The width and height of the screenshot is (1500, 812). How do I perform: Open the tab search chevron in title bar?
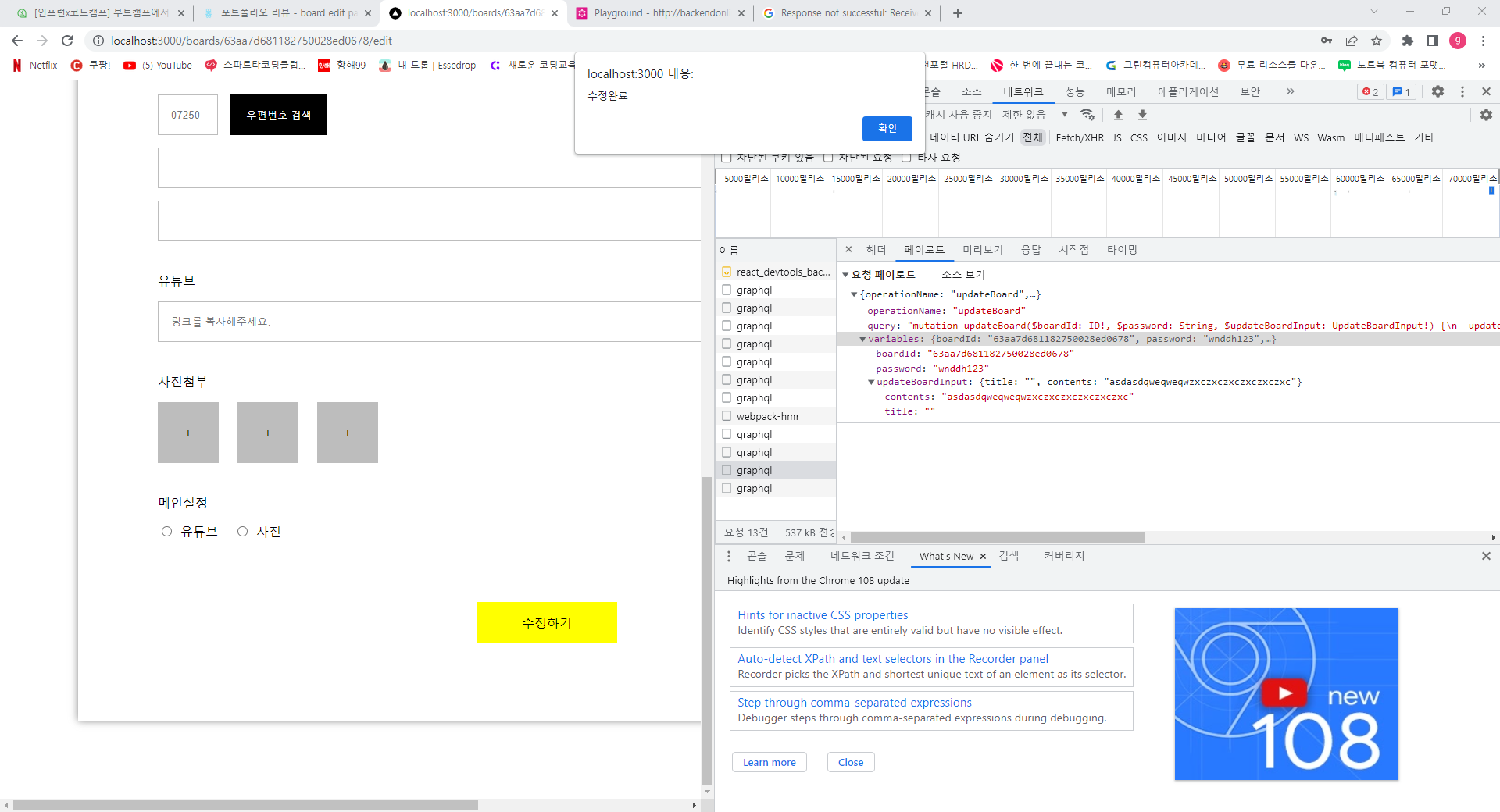click(x=1374, y=12)
